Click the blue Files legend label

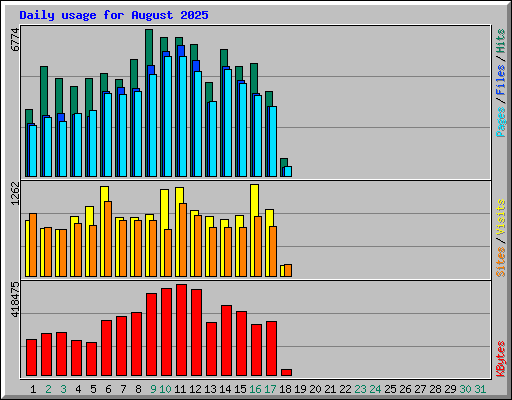[501, 80]
